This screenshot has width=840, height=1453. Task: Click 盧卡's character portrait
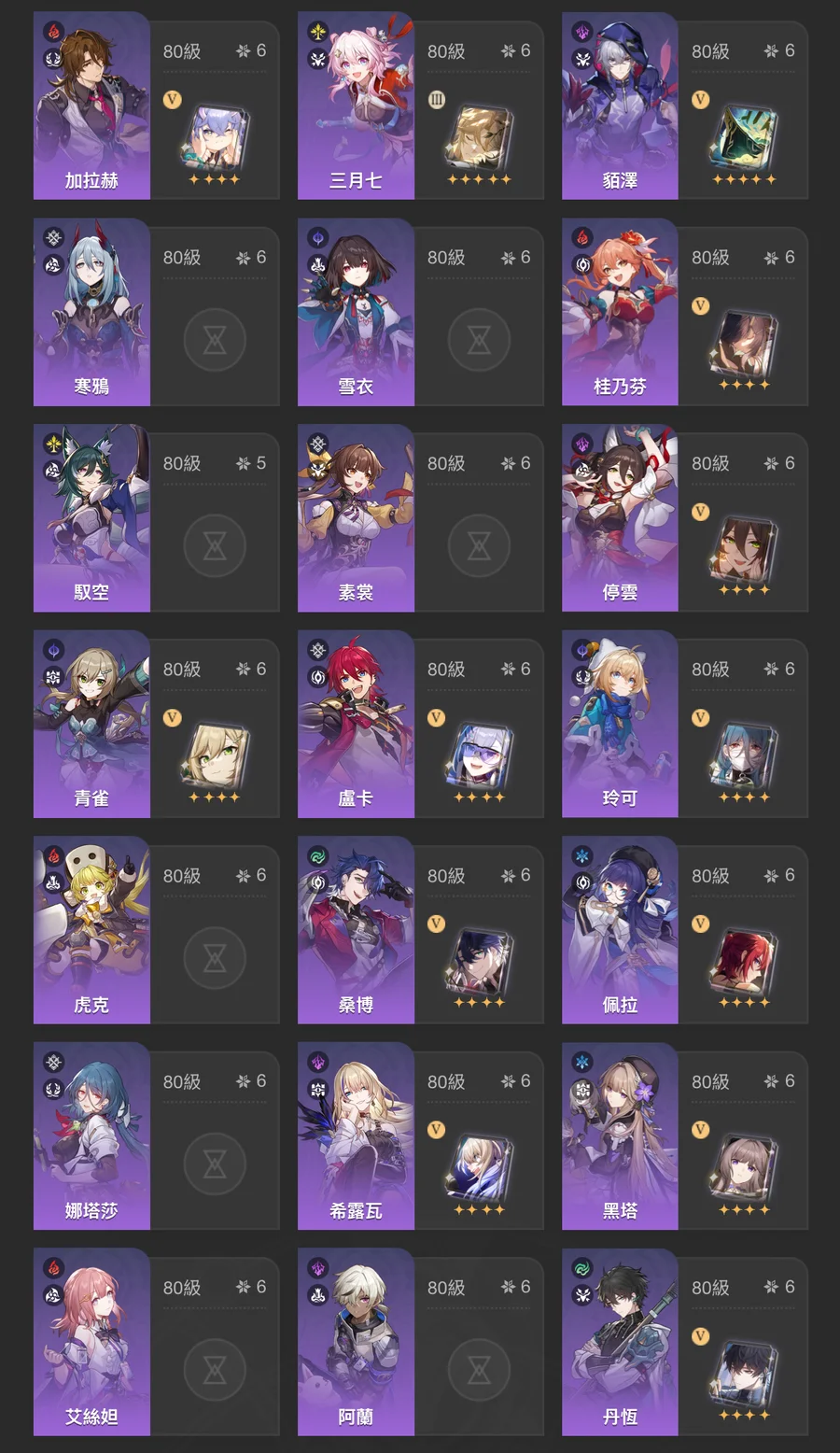coord(356,724)
